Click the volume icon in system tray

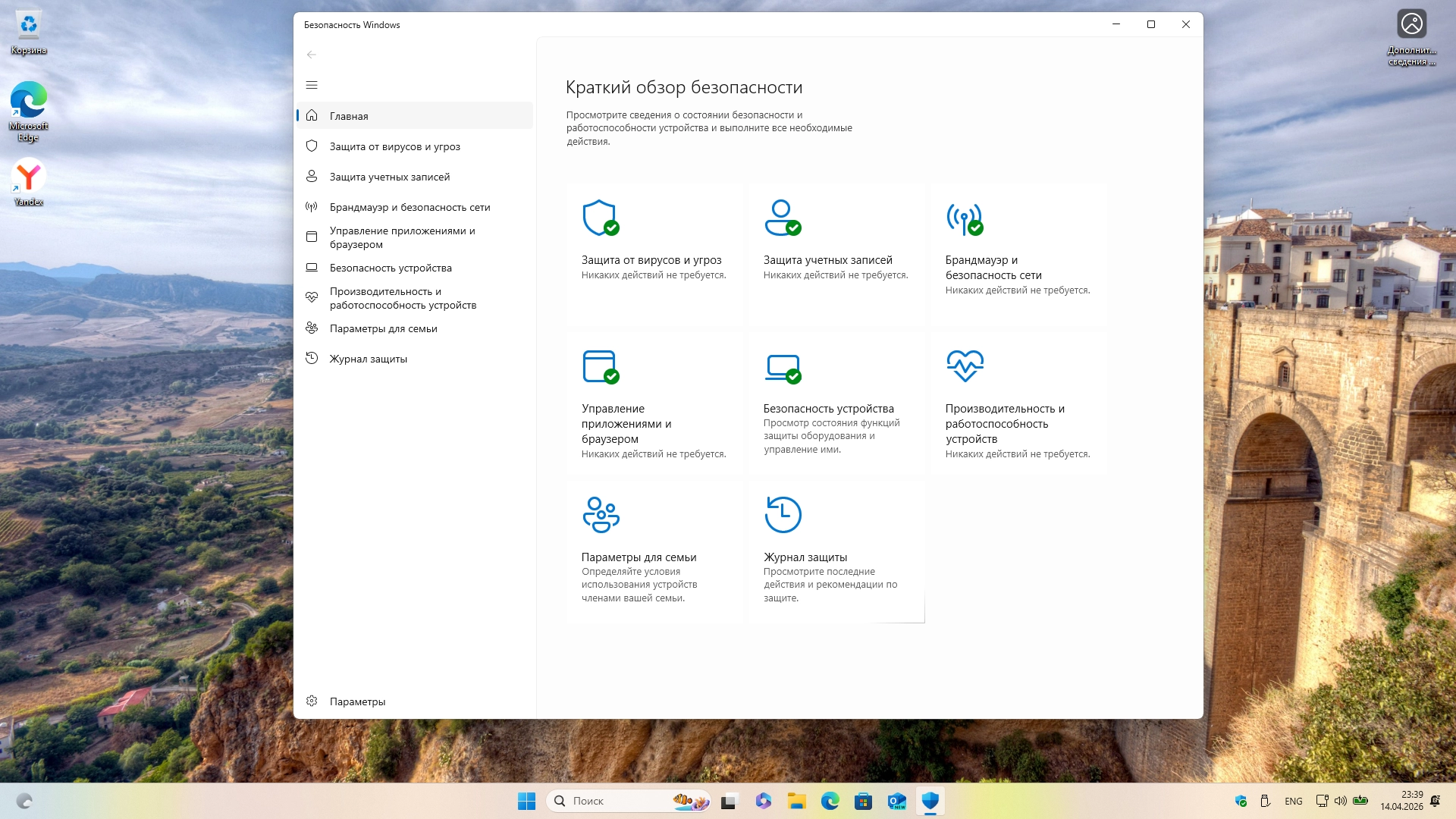click(1340, 801)
